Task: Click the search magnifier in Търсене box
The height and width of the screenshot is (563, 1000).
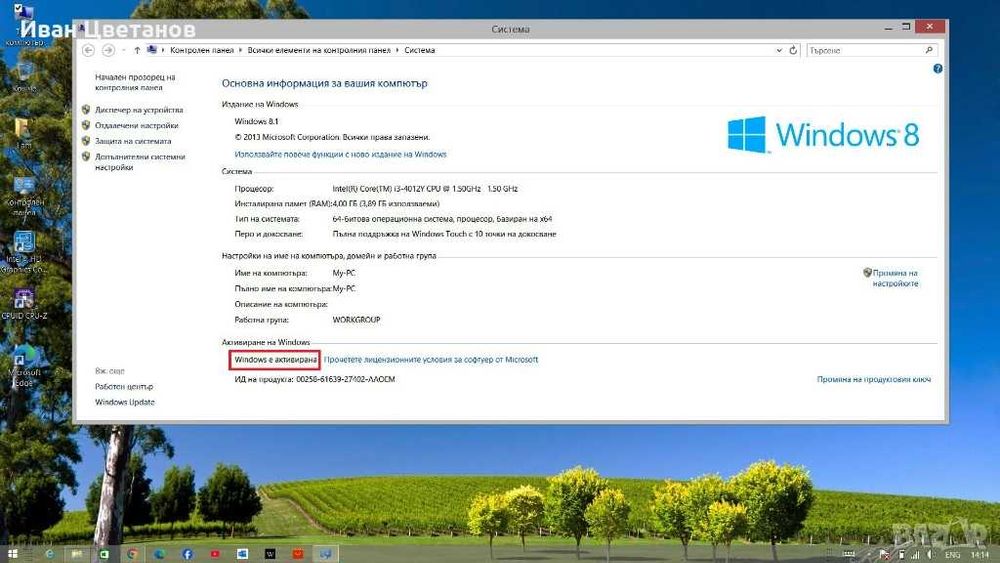Action: point(929,50)
